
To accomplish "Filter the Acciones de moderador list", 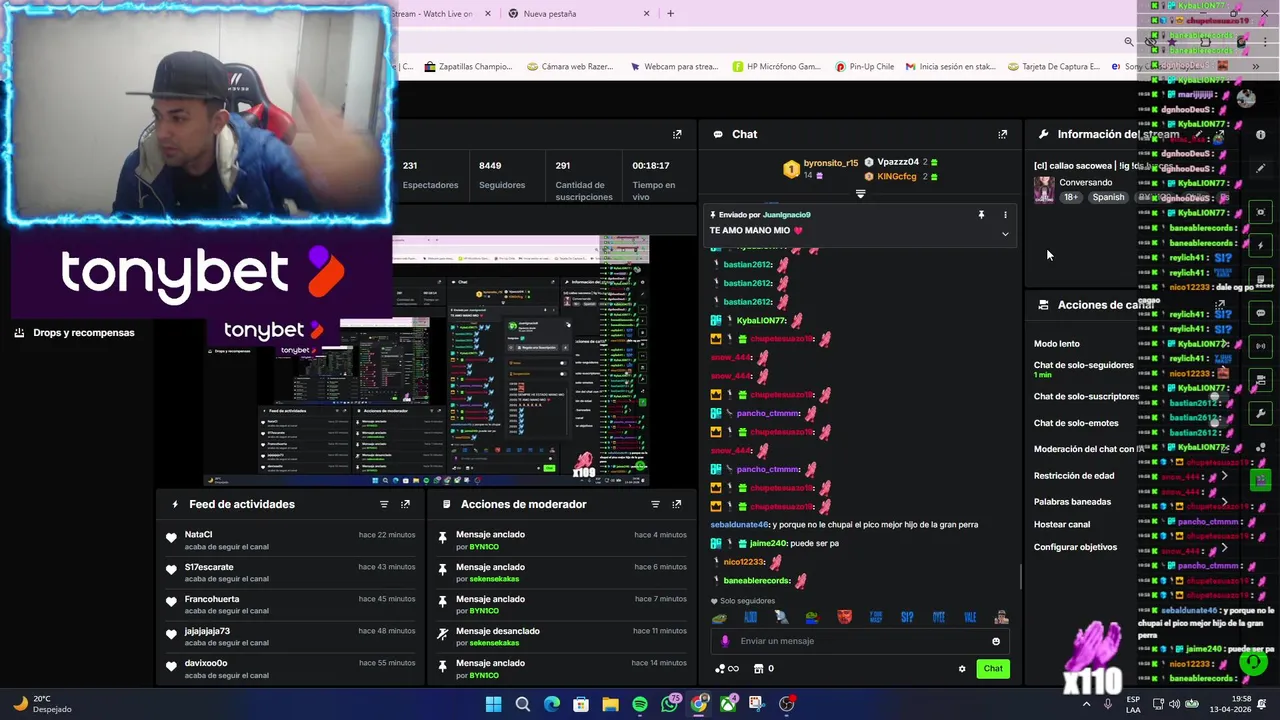I will pos(655,504).
